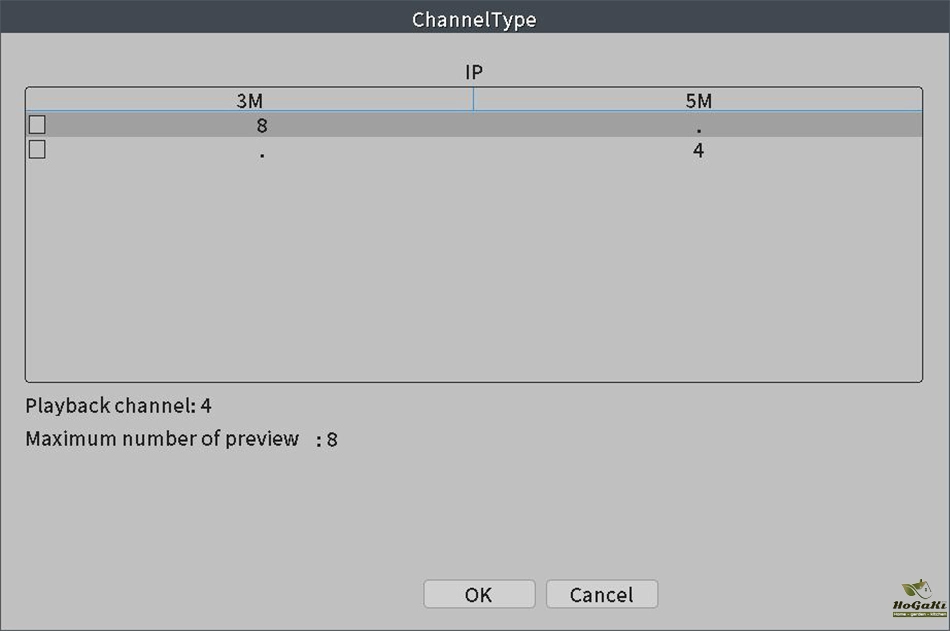Click the blank dialog area left of OK

[x=250, y=594]
